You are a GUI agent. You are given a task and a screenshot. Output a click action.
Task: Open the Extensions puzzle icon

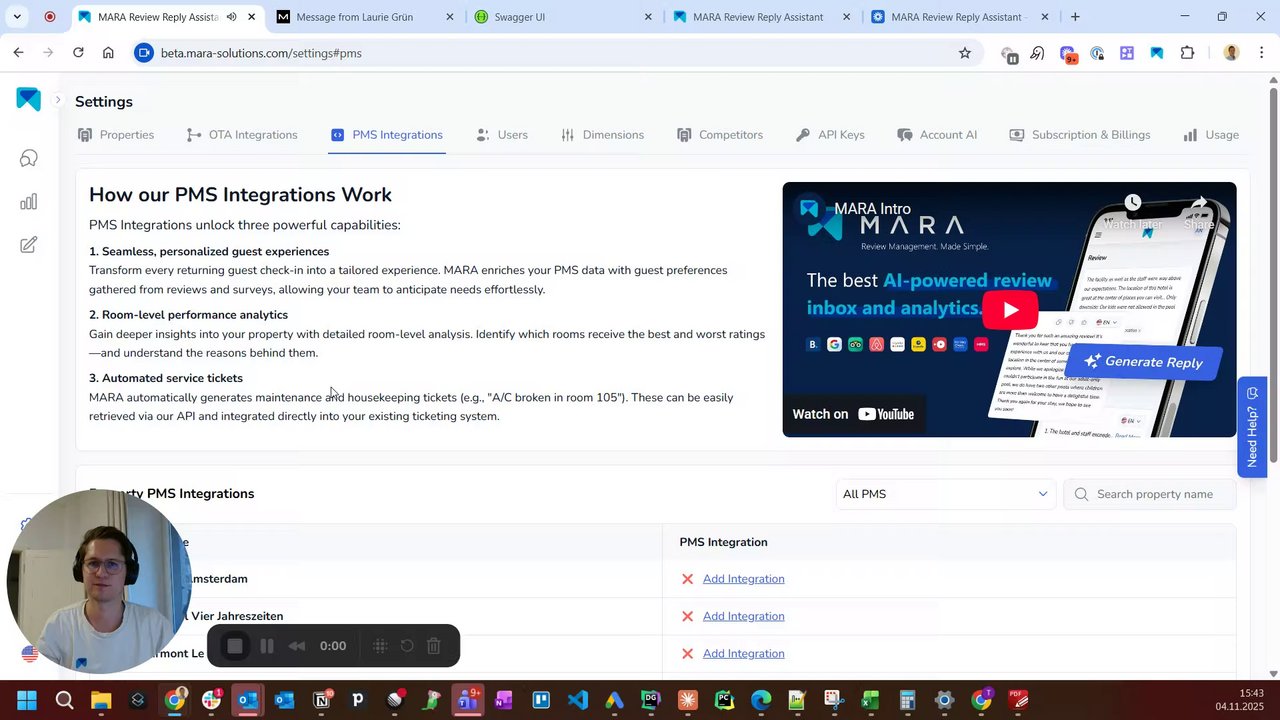tap(1188, 53)
